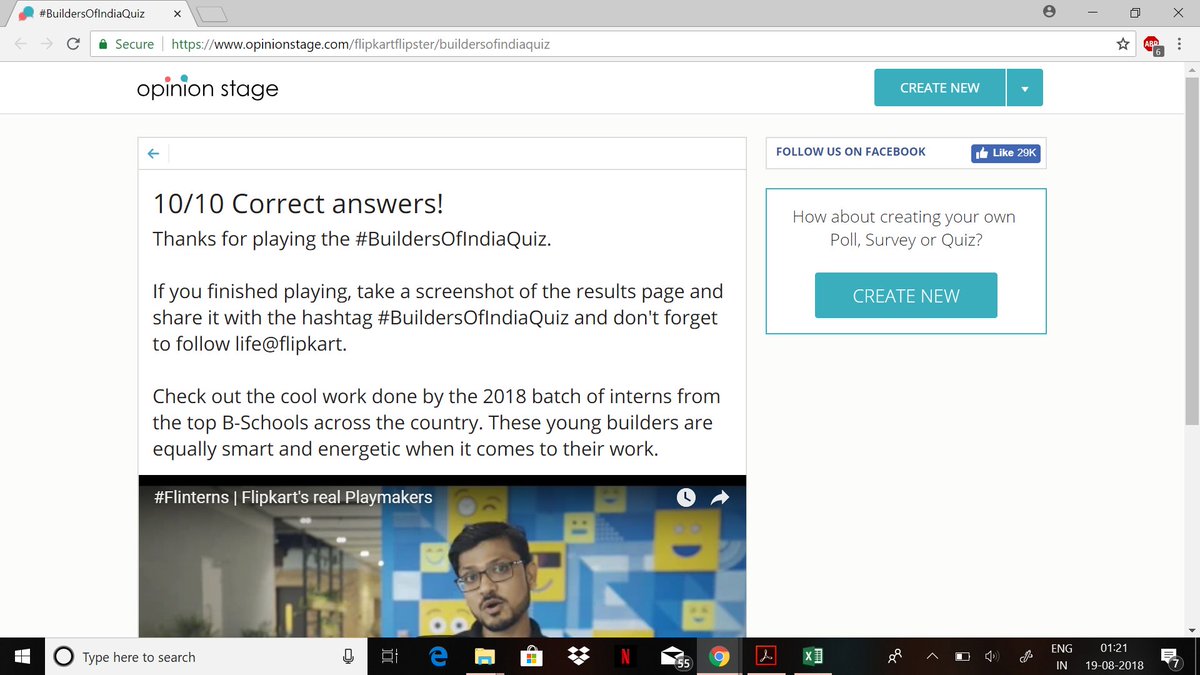Open Netflix from the taskbar
Image resolution: width=1200 pixels, height=675 pixels.
[625, 656]
